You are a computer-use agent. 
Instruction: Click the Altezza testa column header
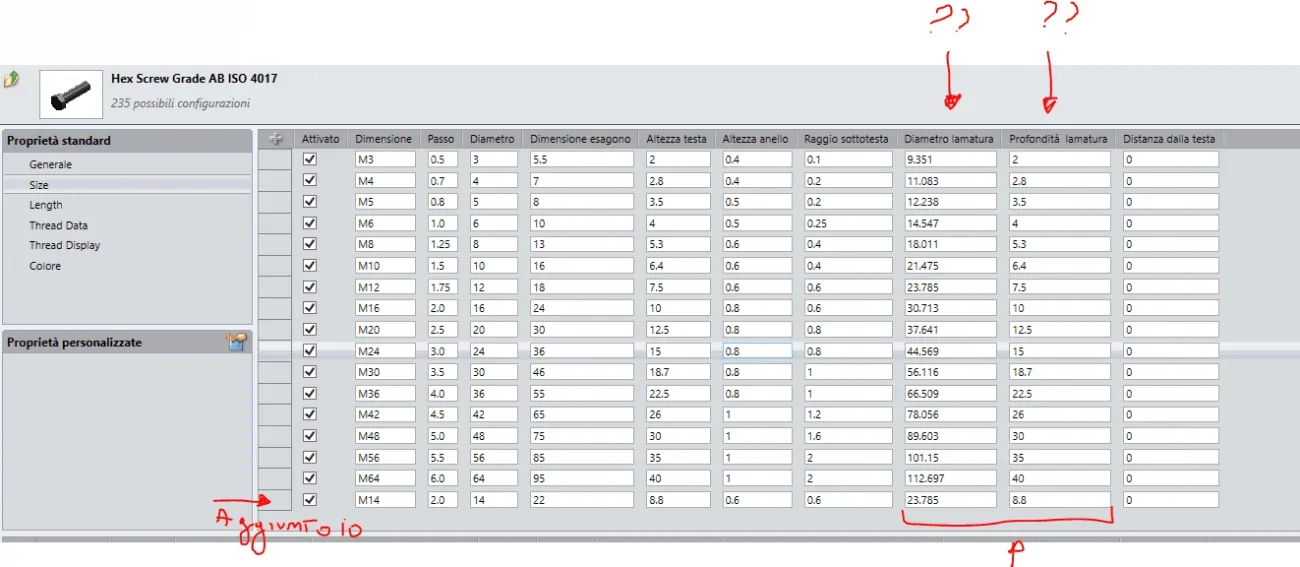[x=675, y=139]
